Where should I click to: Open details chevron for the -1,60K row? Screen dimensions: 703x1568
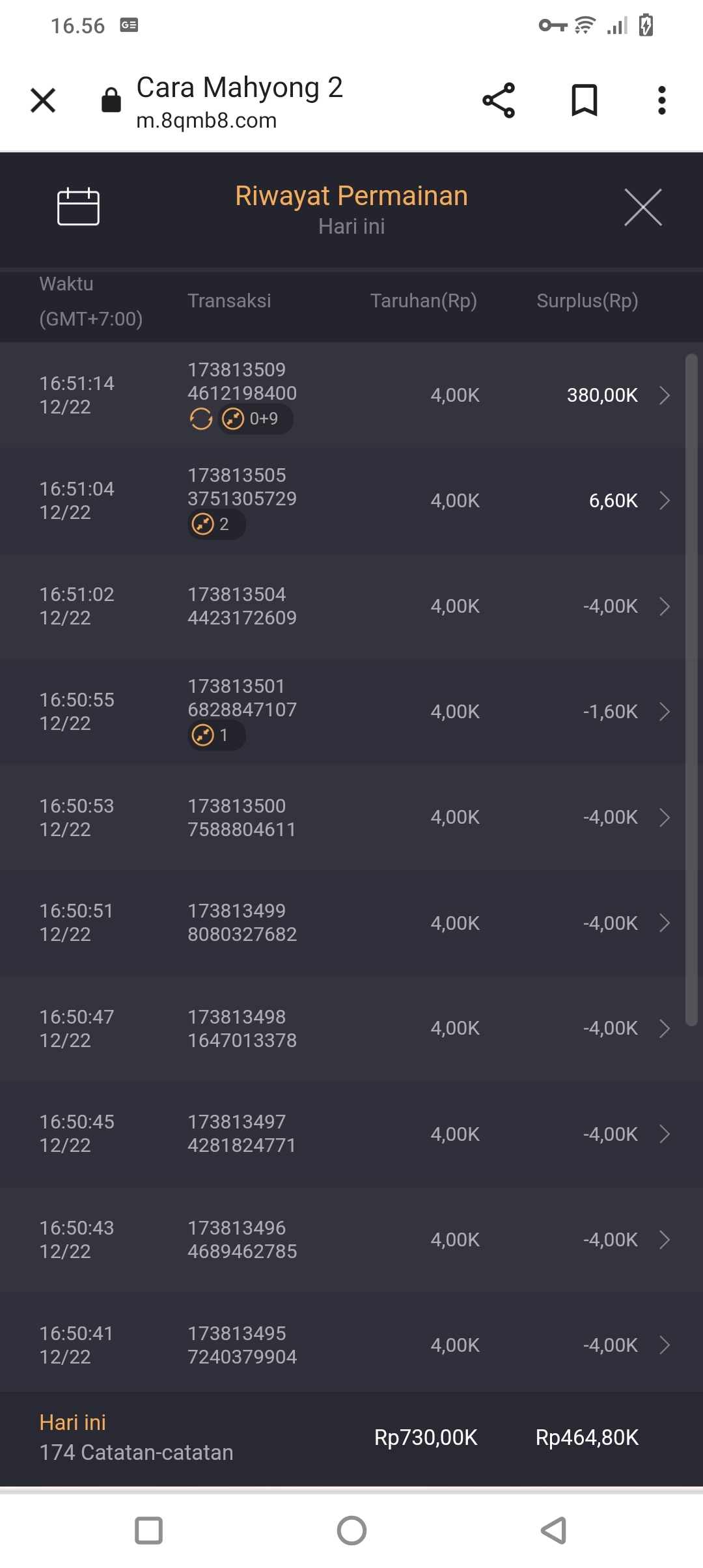tap(665, 712)
